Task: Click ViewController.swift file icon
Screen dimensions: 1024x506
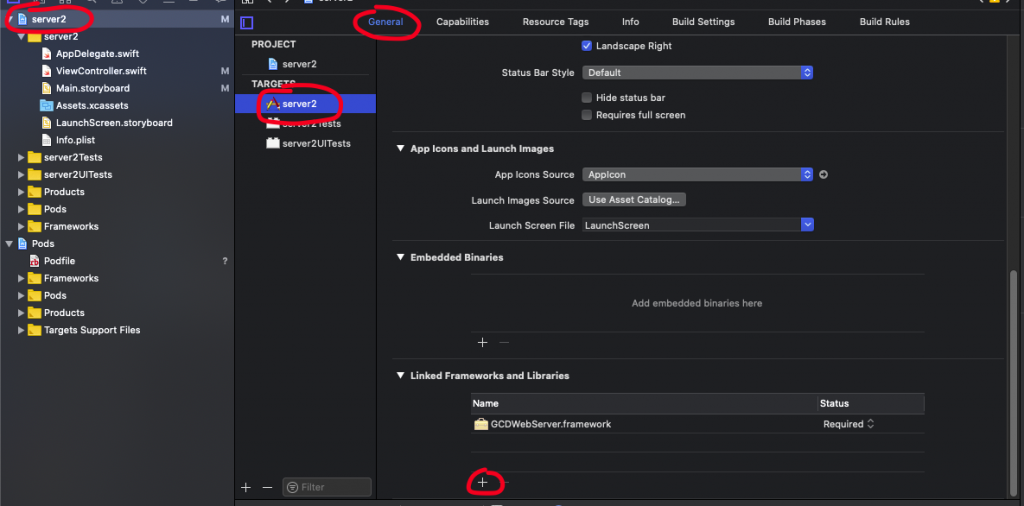Action: [x=46, y=71]
